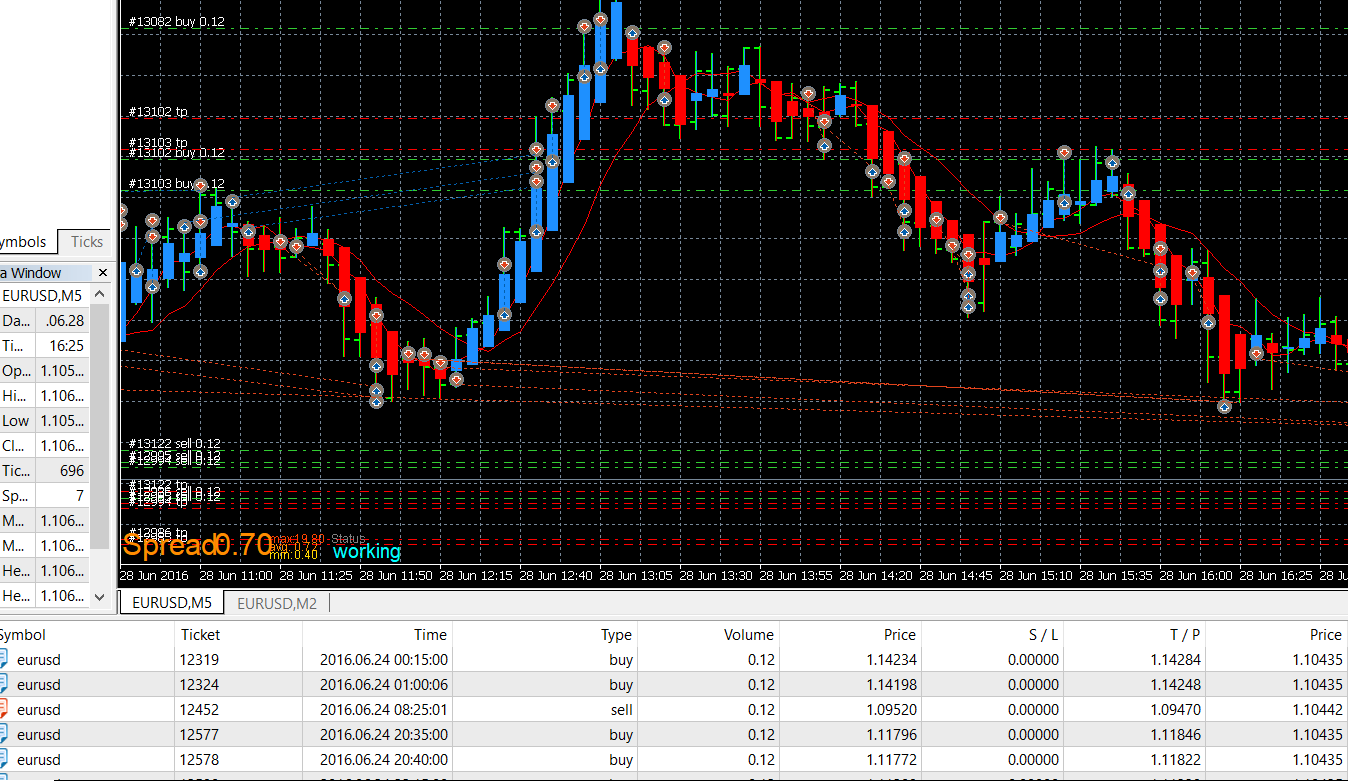Click the take profit value 1.14284
The width and height of the screenshot is (1348, 781).
[1177, 660]
